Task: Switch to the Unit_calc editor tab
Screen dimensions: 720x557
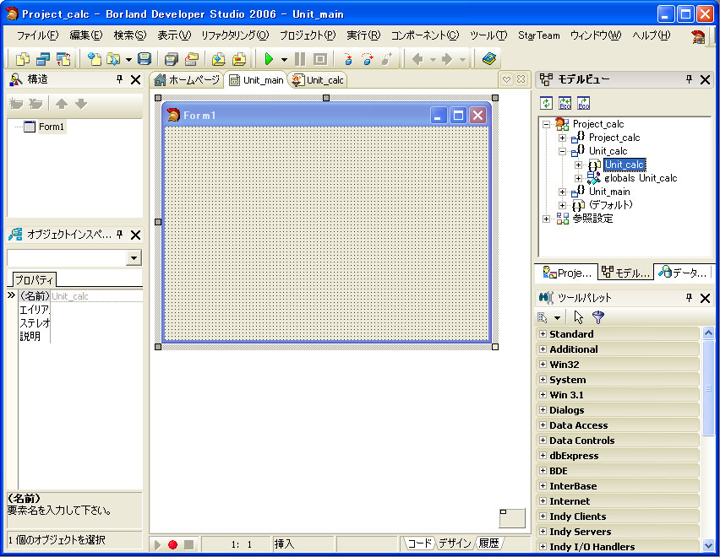Action: pos(319,80)
